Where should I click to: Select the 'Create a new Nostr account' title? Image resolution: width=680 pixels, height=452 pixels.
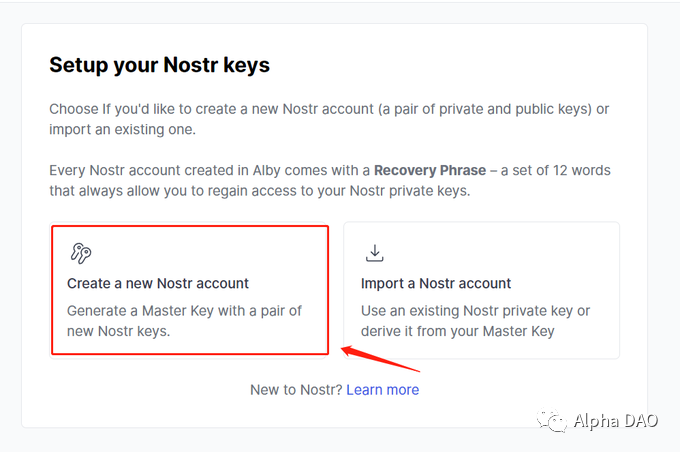click(158, 283)
